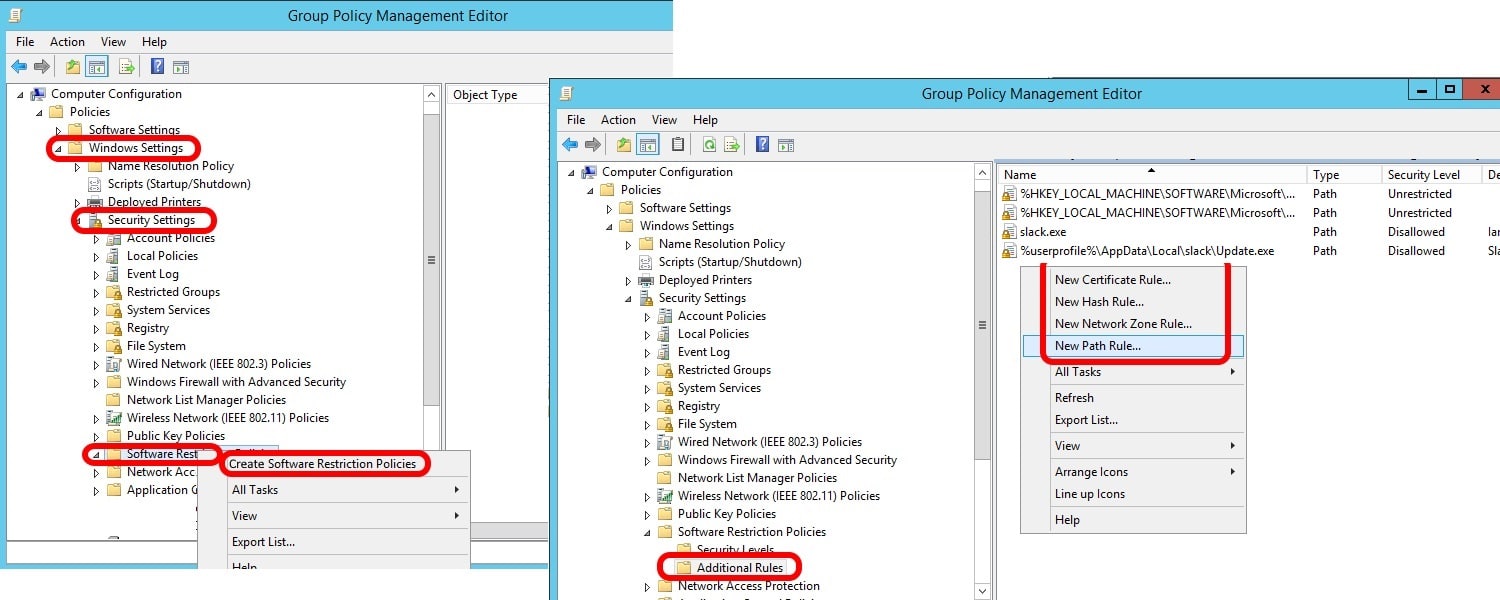This screenshot has height=600, width=1500.
Task: Expand Public Key Policies in left tree
Action: [x=96, y=436]
